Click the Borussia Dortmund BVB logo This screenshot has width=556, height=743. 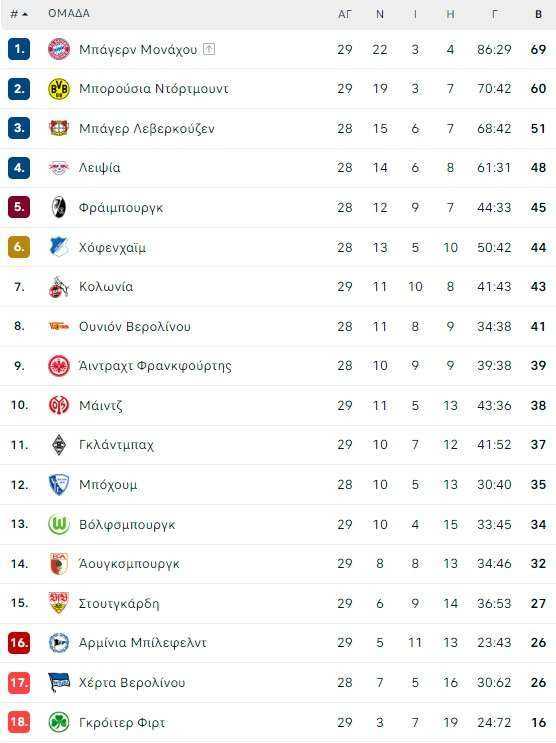pyautogui.click(x=59, y=89)
